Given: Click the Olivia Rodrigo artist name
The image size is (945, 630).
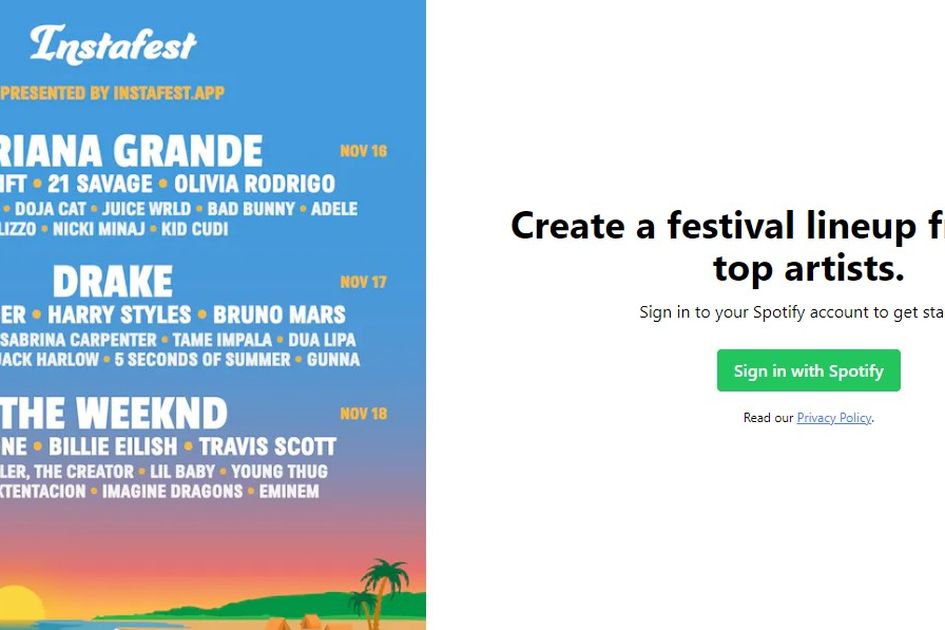Looking at the screenshot, I should [x=254, y=184].
